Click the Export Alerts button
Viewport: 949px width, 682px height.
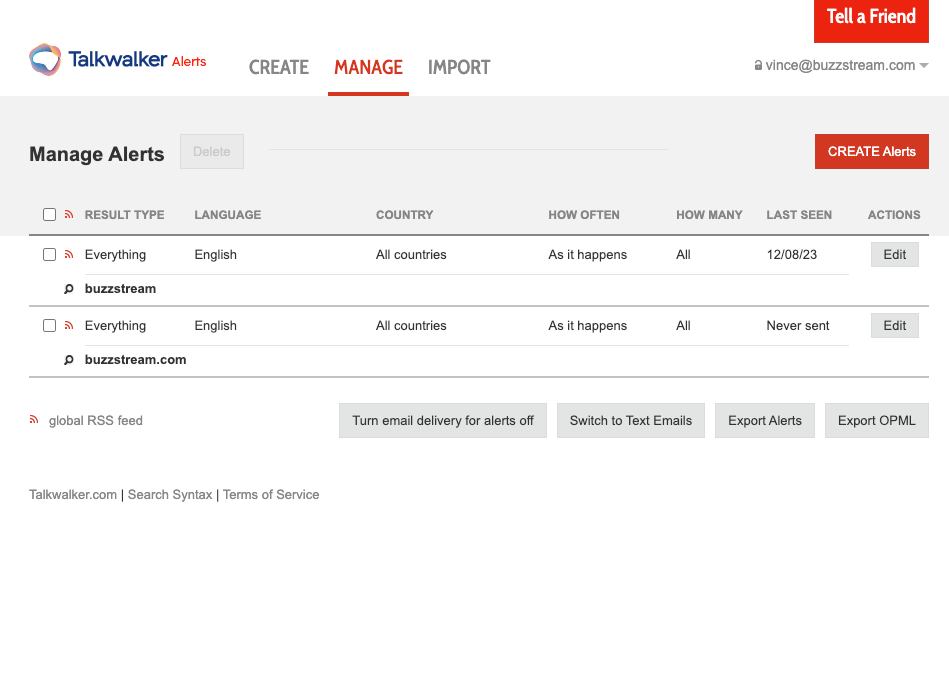[x=765, y=421]
